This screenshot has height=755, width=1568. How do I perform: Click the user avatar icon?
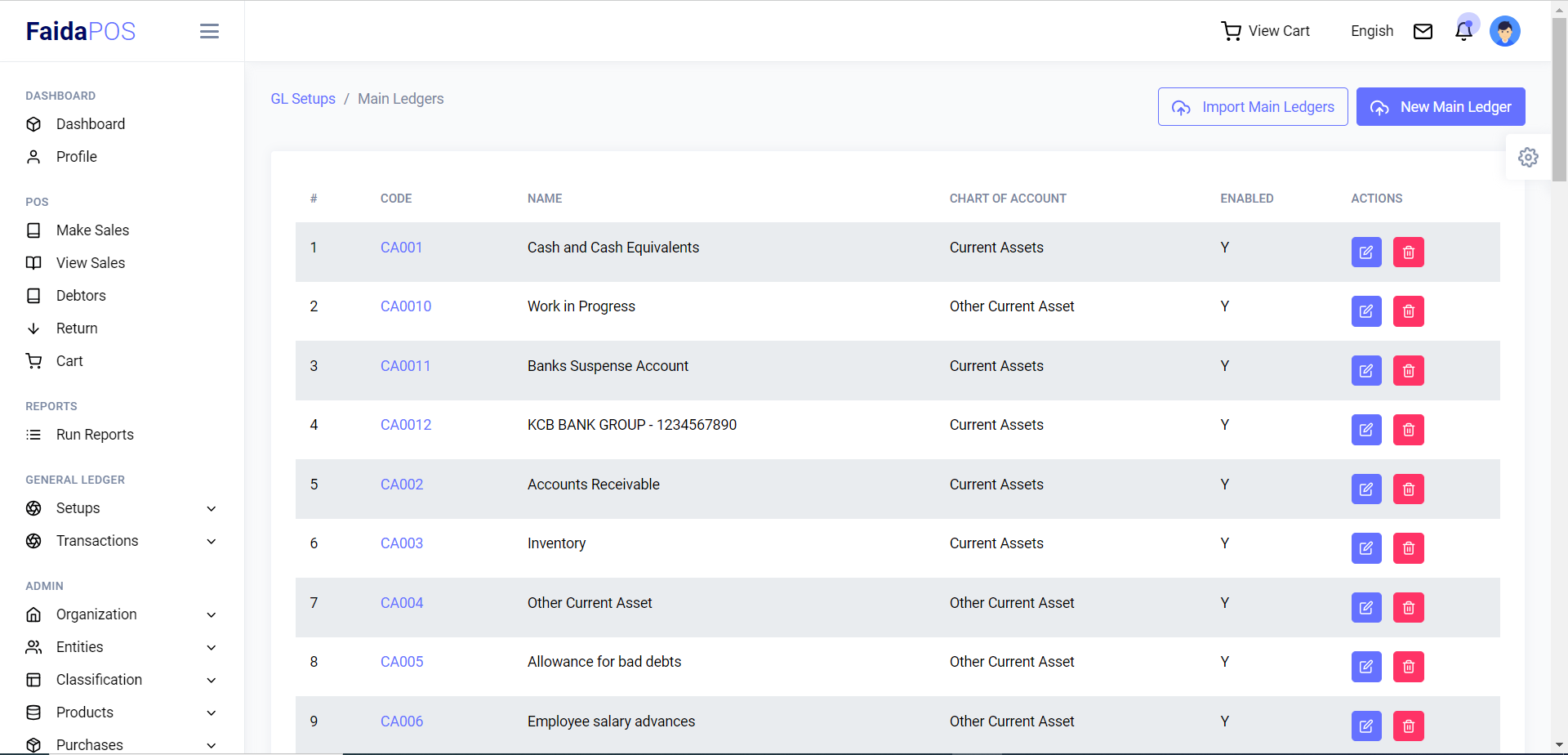tap(1504, 31)
